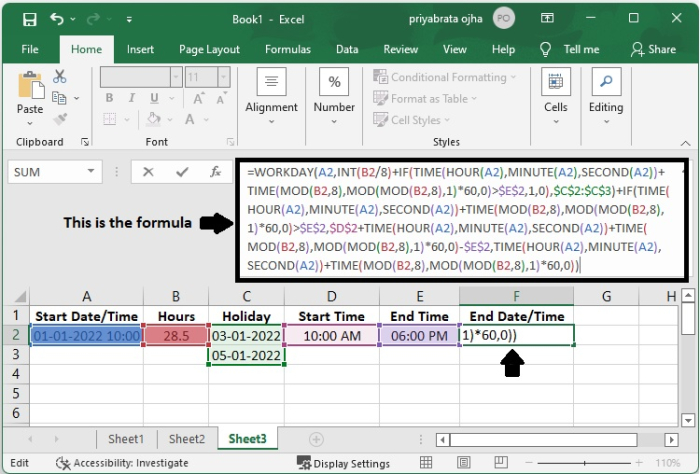Open the Cell Styles menu
This screenshot has height=474, width=700.
click(412, 120)
